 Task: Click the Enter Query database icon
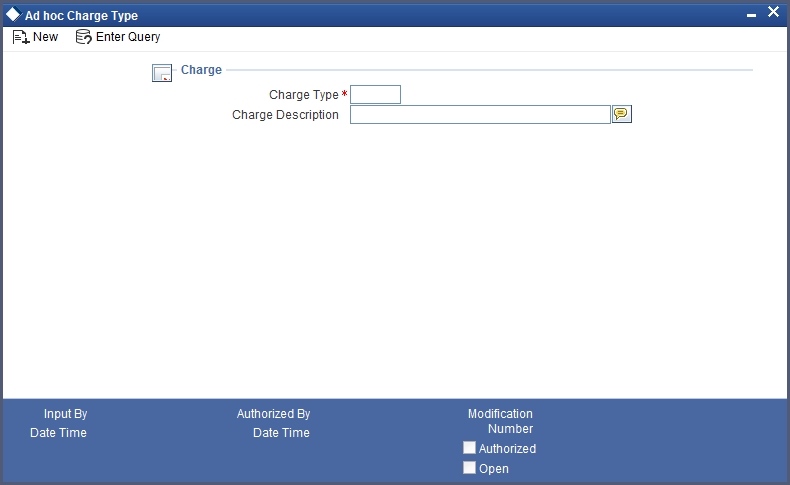(84, 37)
